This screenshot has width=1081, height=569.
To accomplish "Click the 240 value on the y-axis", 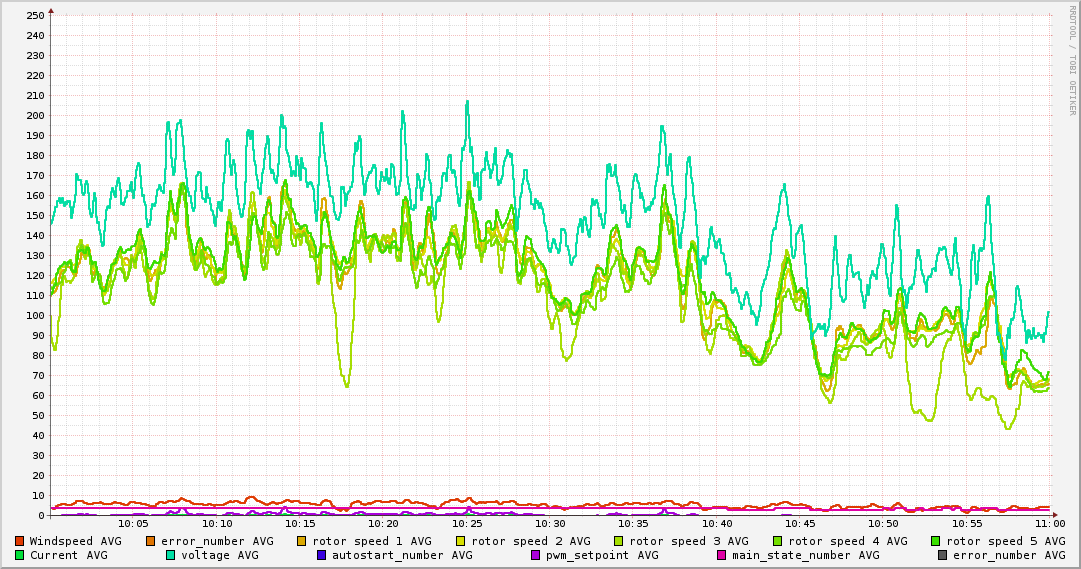I will 34,36.
